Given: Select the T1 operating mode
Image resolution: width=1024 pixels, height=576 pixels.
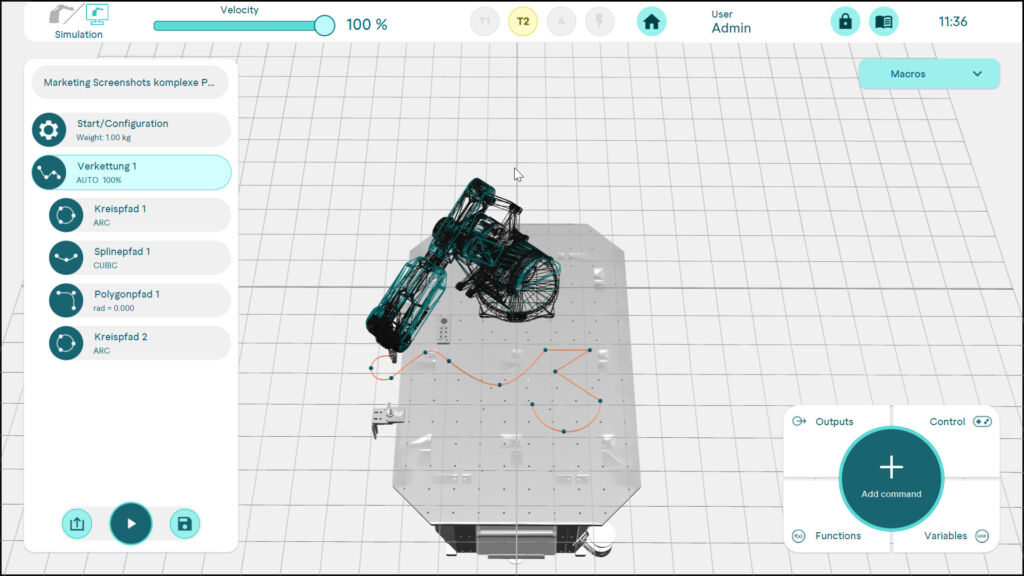Looking at the screenshot, I should (485, 21).
